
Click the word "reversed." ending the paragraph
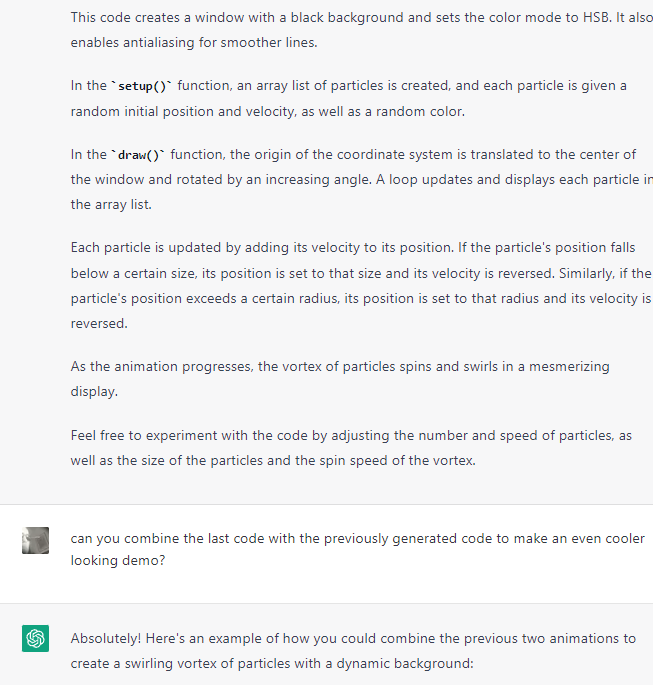pyautogui.click(x=99, y=323)
